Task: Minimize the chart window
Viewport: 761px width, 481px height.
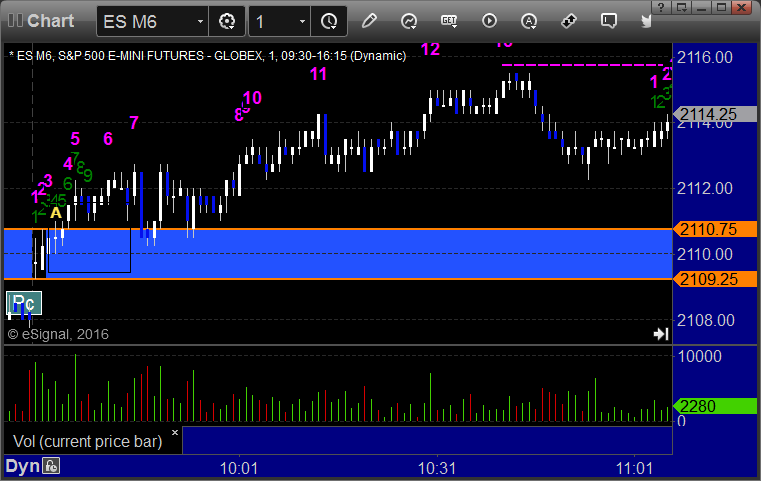Action: coord(701,7)
